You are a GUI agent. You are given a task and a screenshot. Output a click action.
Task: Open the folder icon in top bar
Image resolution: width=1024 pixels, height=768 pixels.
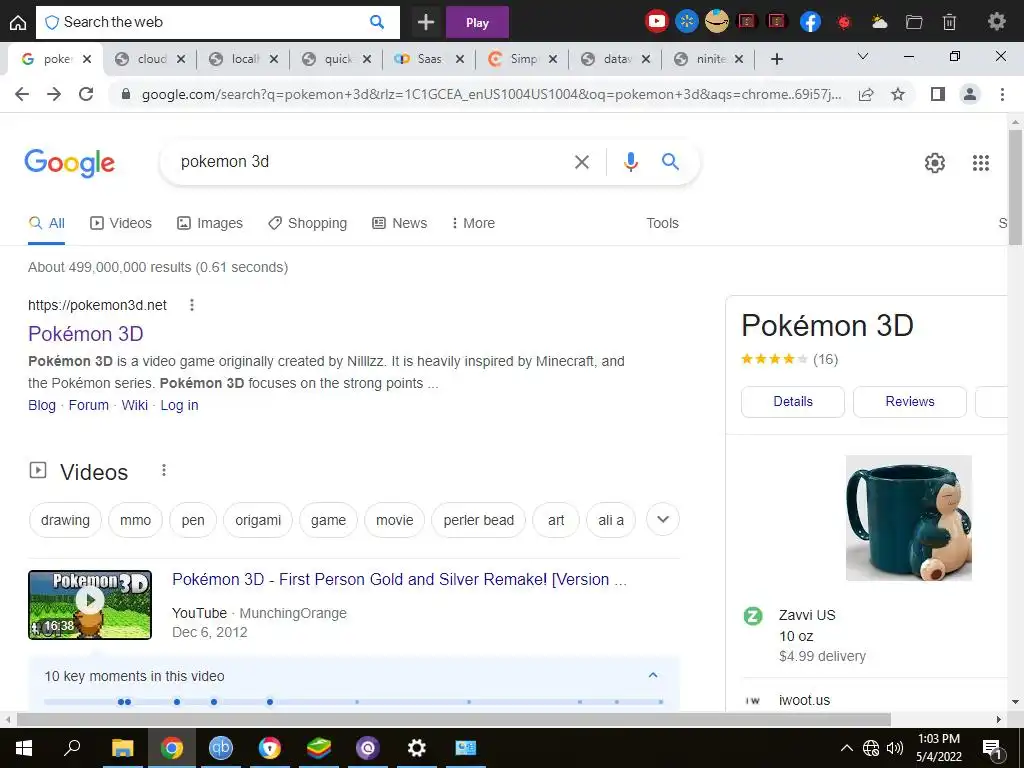pos(914,22)
